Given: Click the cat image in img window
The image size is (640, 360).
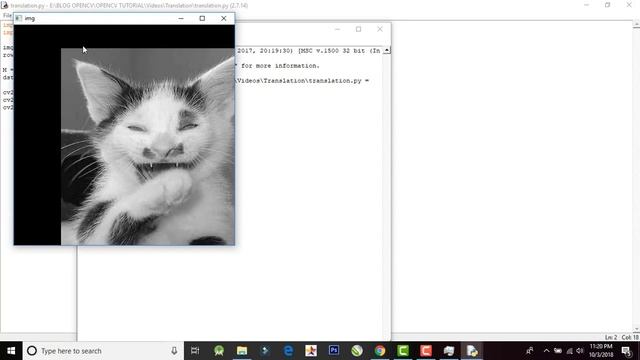Looking at the screenshot, I should [x=148, y=147].
